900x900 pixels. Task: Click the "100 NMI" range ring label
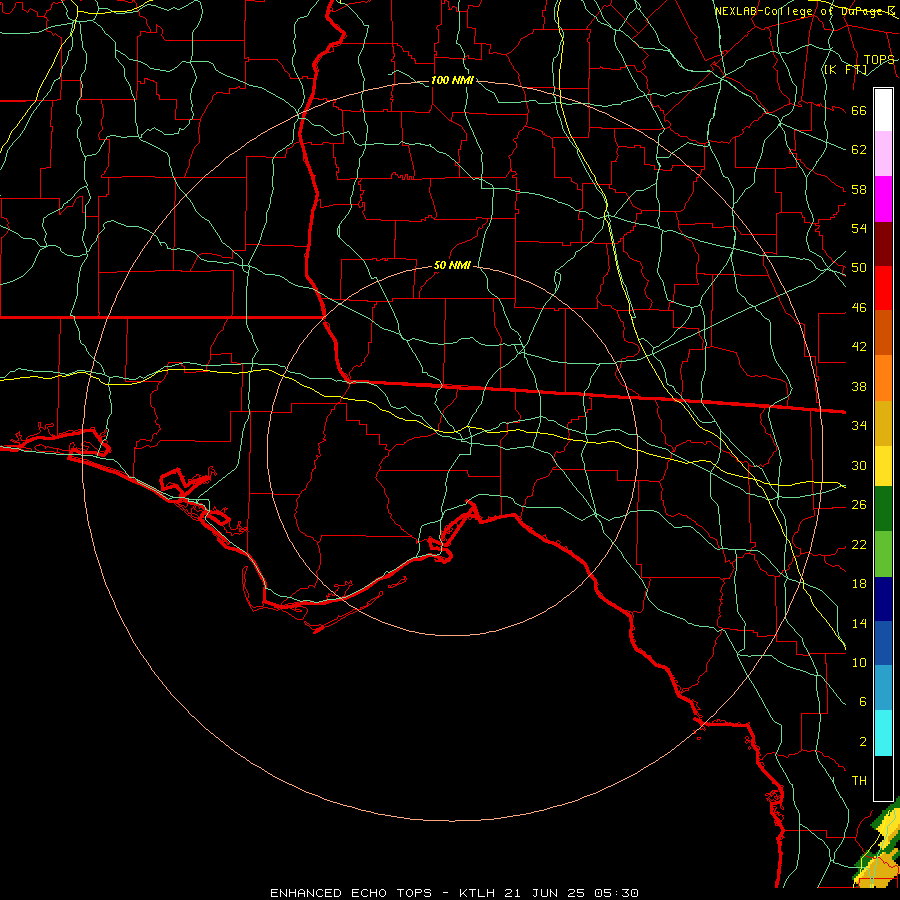point(452,80)
